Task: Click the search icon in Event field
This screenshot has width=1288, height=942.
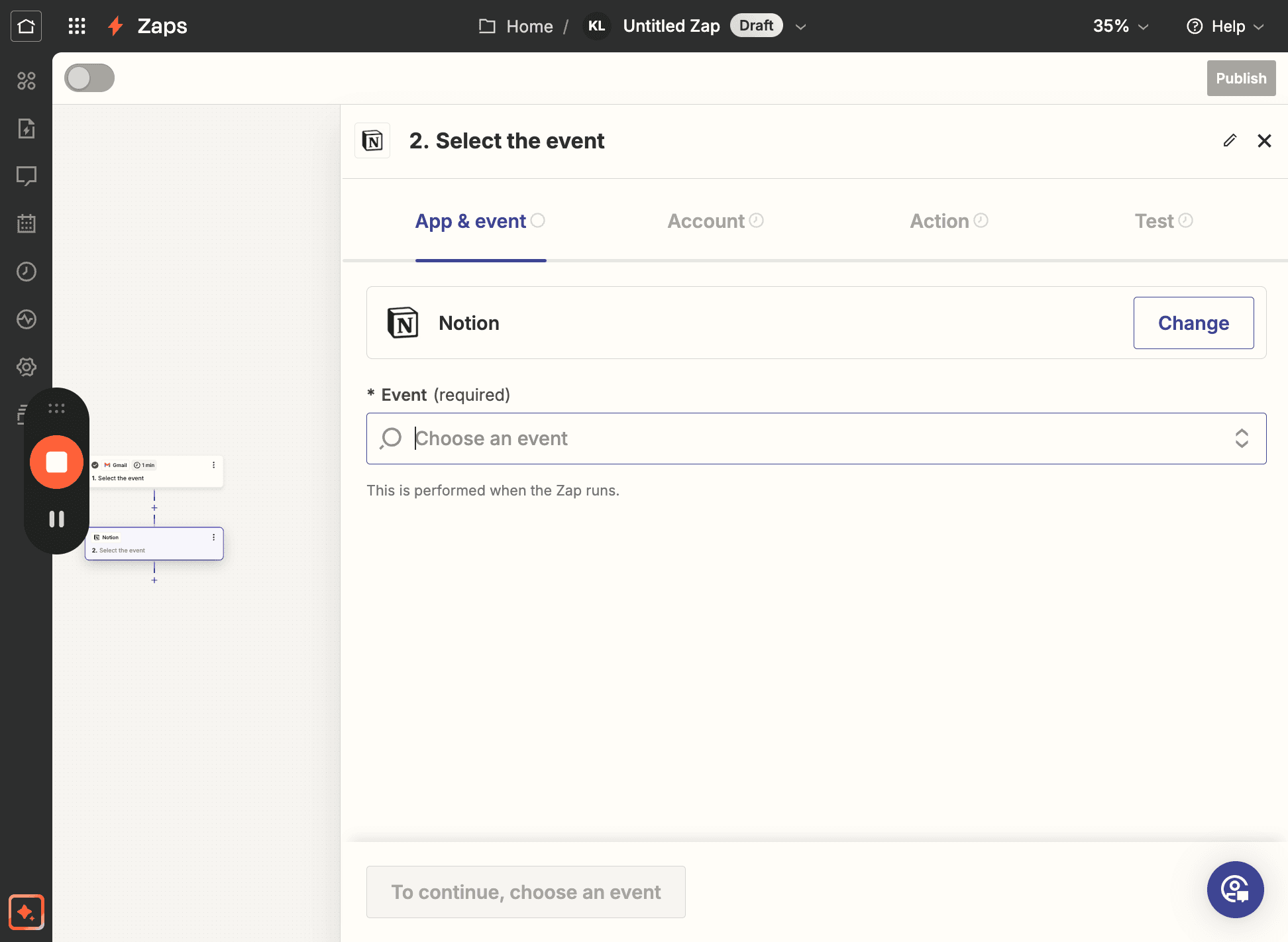Action: [x=391, y=439]
